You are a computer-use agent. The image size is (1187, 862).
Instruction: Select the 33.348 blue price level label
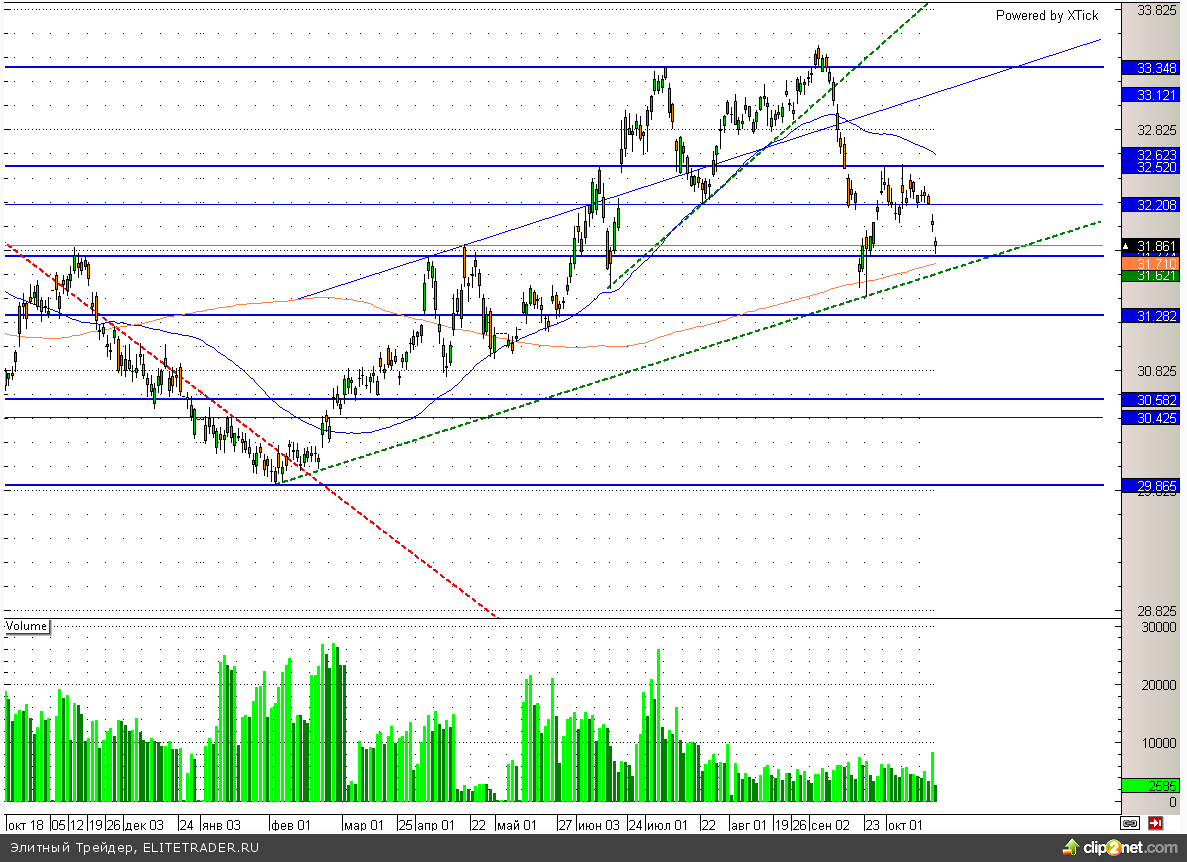click(x=1156, y=68)
